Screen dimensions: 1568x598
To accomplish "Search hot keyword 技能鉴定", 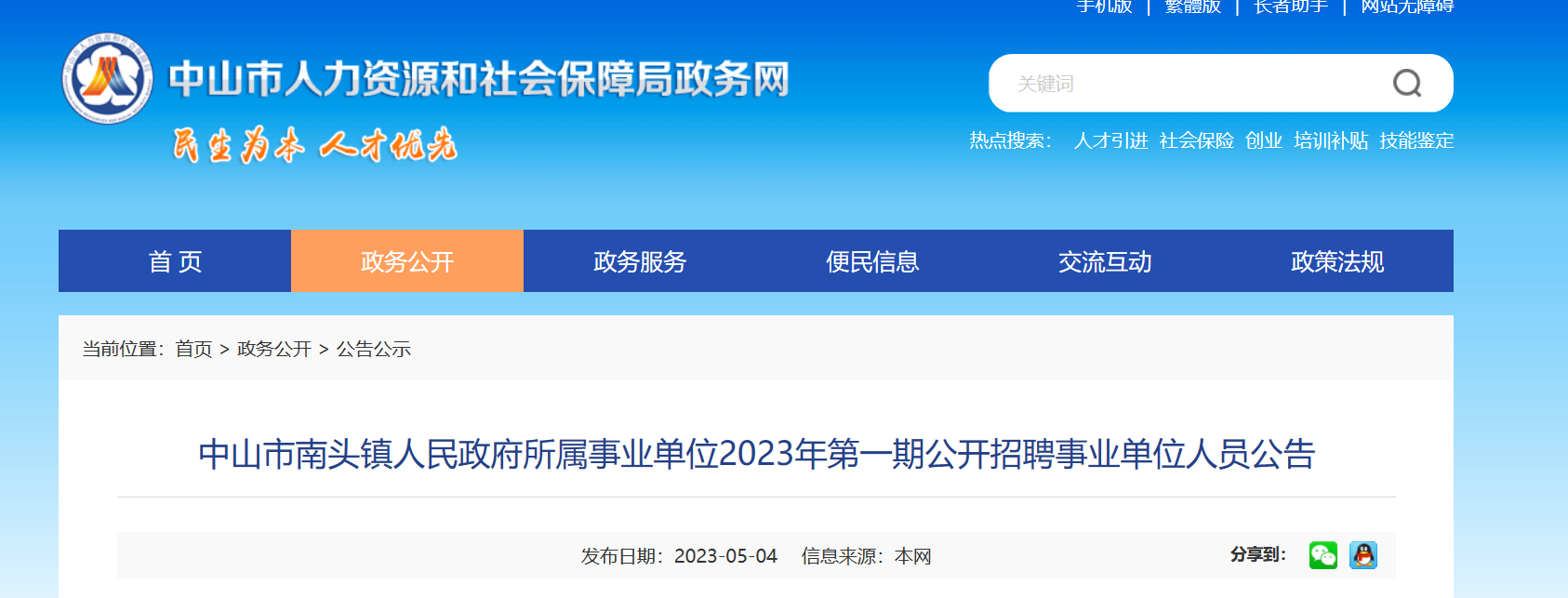I will [x=1416, y=140].
